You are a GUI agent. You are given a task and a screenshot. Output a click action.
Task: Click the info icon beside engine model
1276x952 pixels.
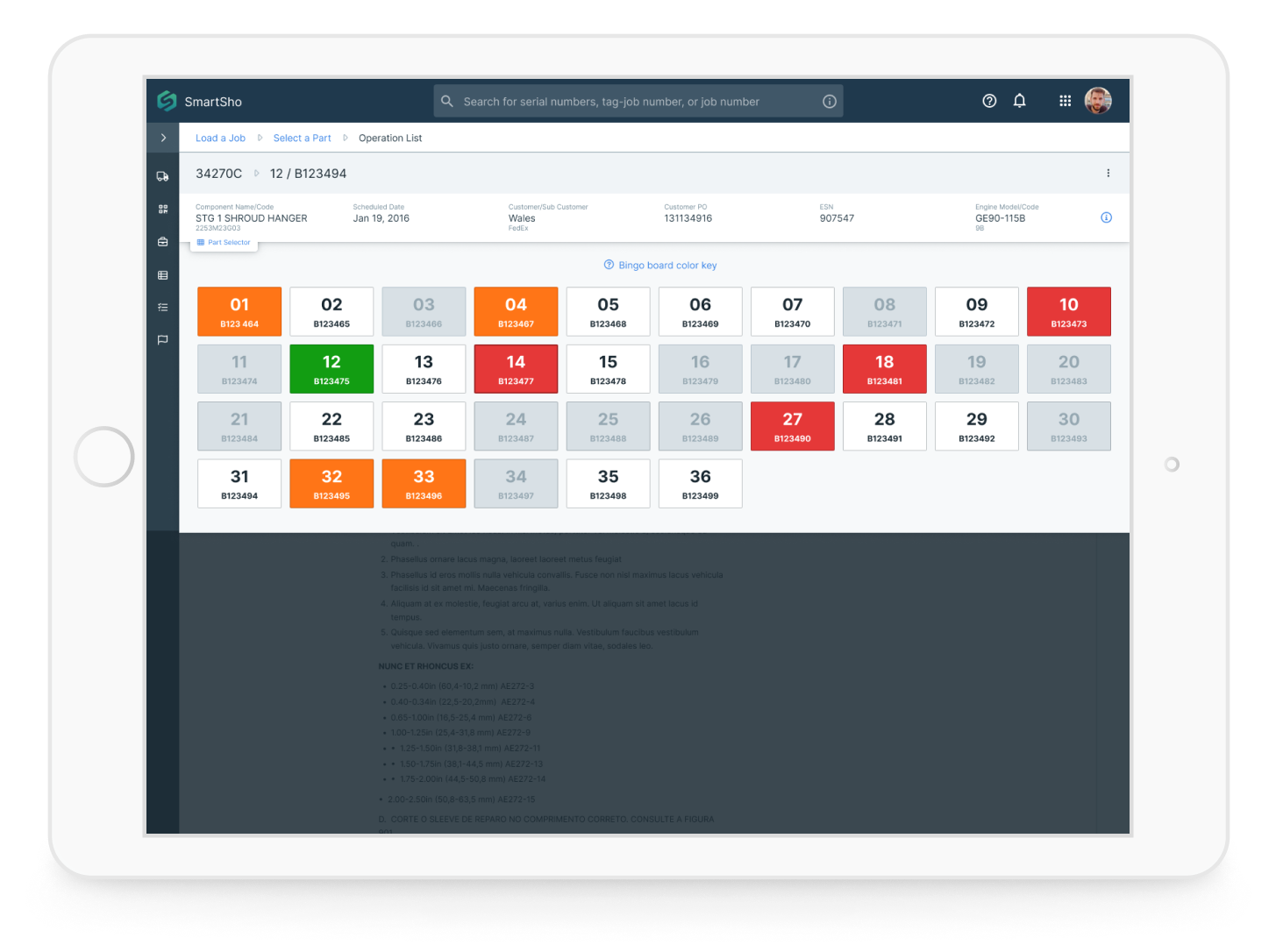(1106, 217)
